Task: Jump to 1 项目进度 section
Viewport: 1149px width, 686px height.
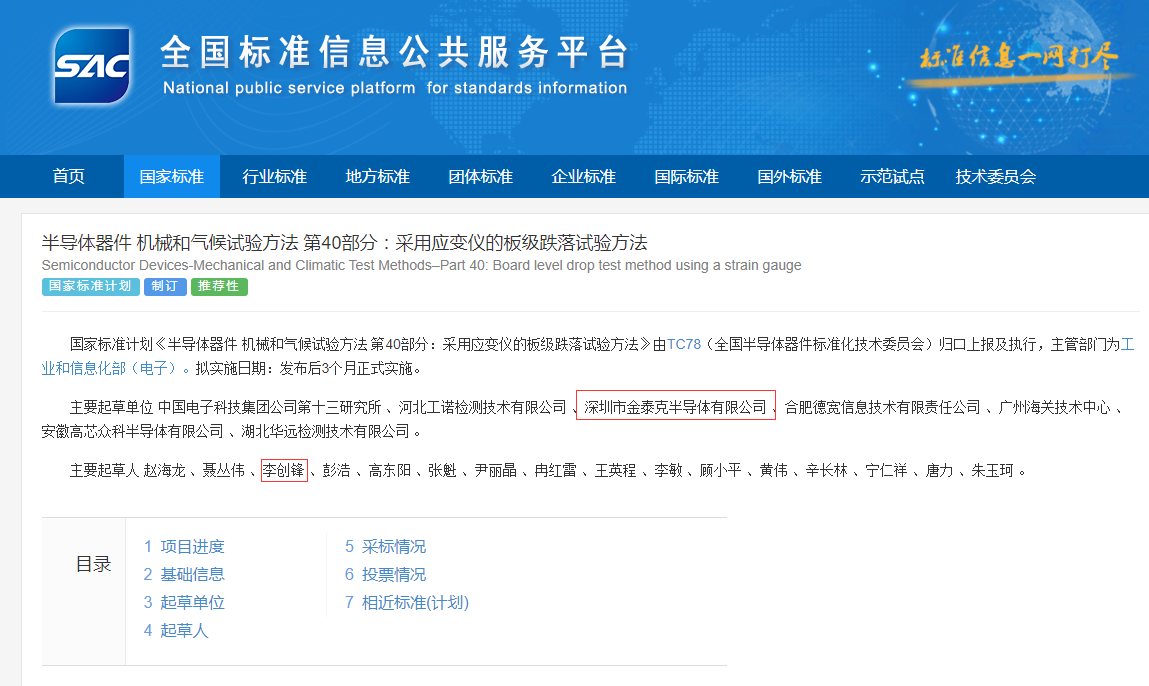Action: [x=184, y=547]
